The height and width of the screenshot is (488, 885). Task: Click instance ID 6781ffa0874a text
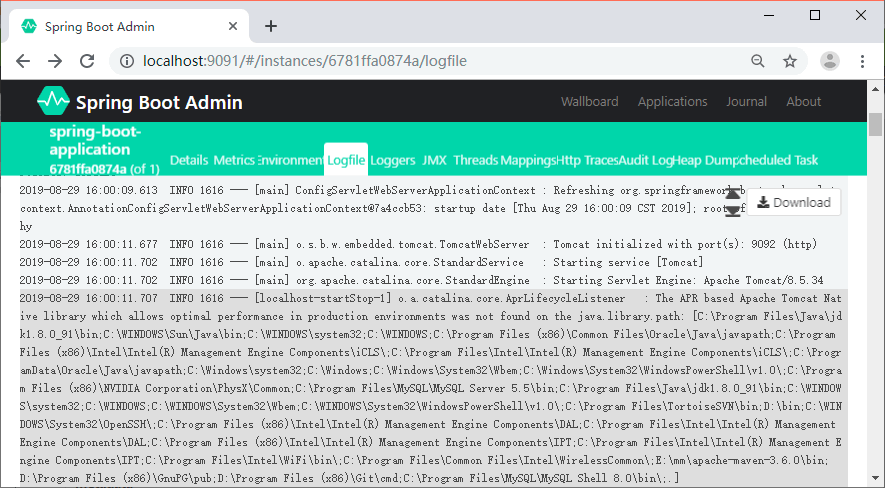point(88,169)
